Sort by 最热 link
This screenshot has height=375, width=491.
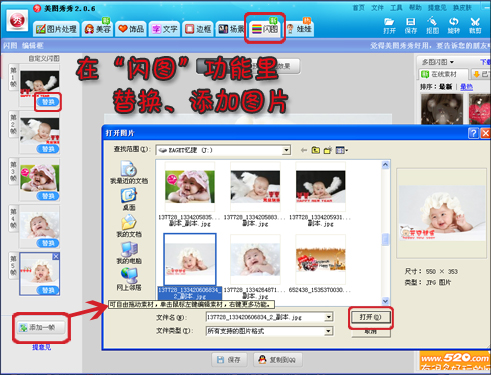[x=466, y=87]
